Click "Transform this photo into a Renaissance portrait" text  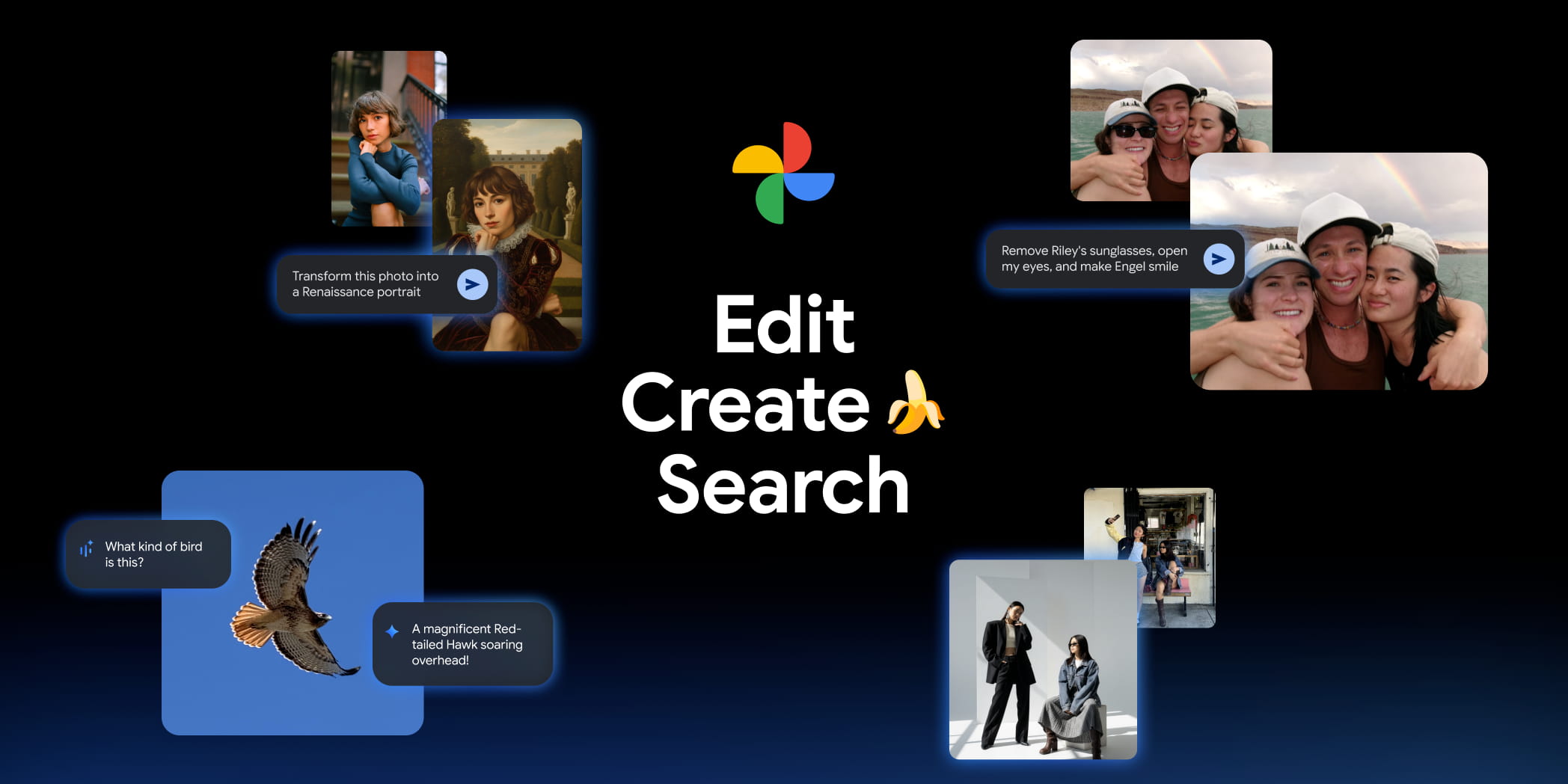[365, 284]
